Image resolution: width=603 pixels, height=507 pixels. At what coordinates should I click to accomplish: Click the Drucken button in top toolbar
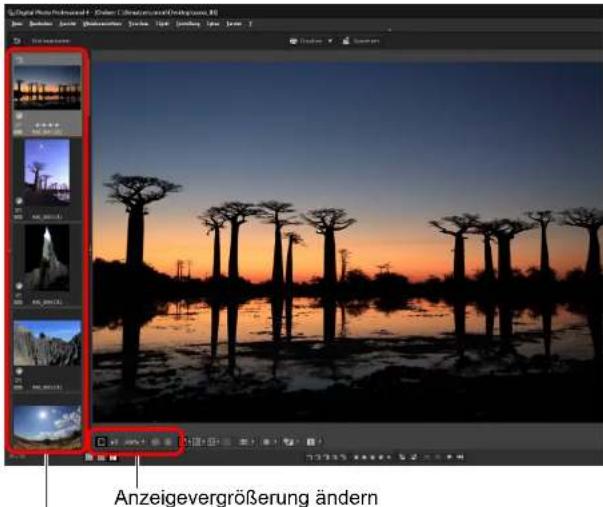306,41
